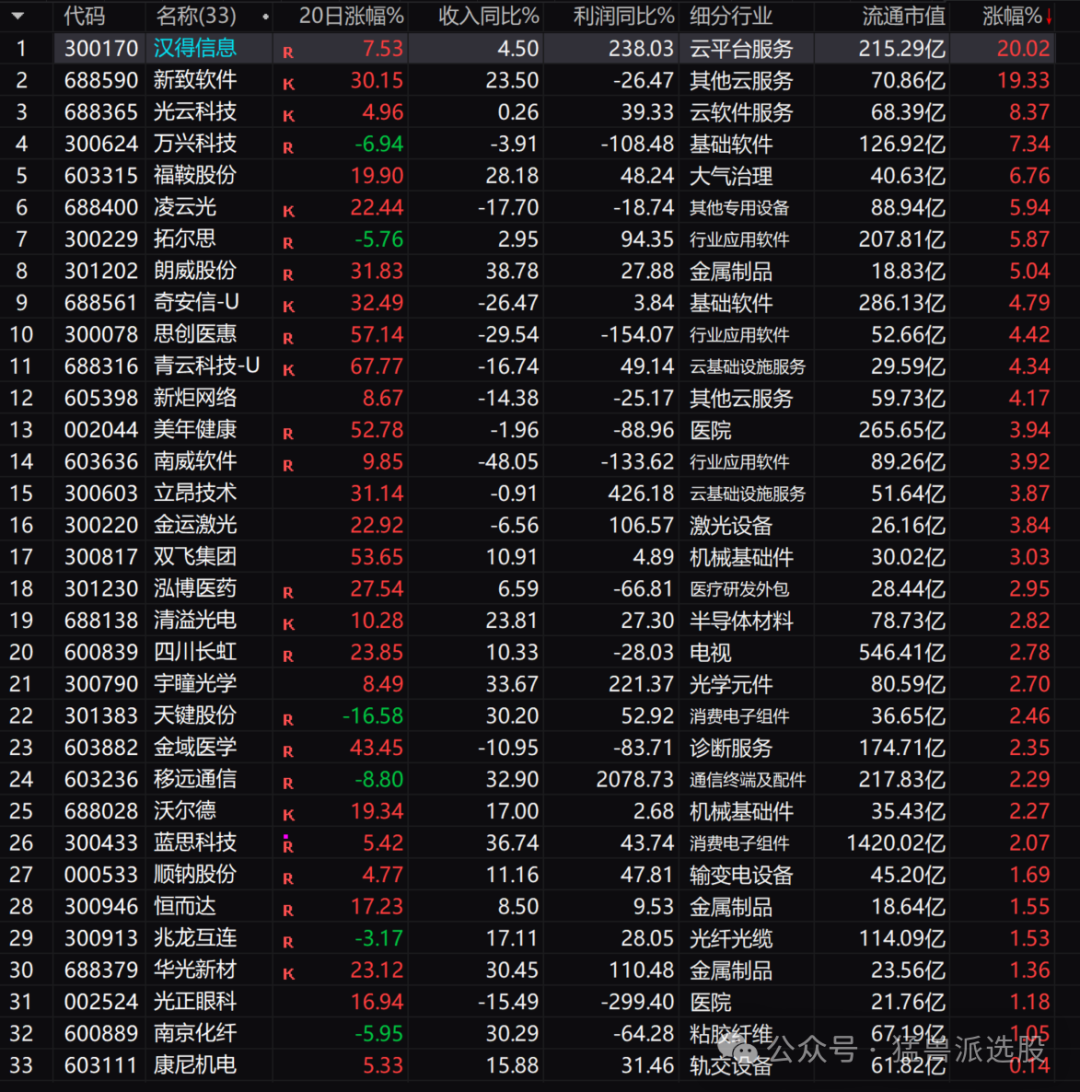1080x1092 pixels.
Task: Sort by the 收入同比% column header
Action: pyautogui.click(x=489, y=15)
